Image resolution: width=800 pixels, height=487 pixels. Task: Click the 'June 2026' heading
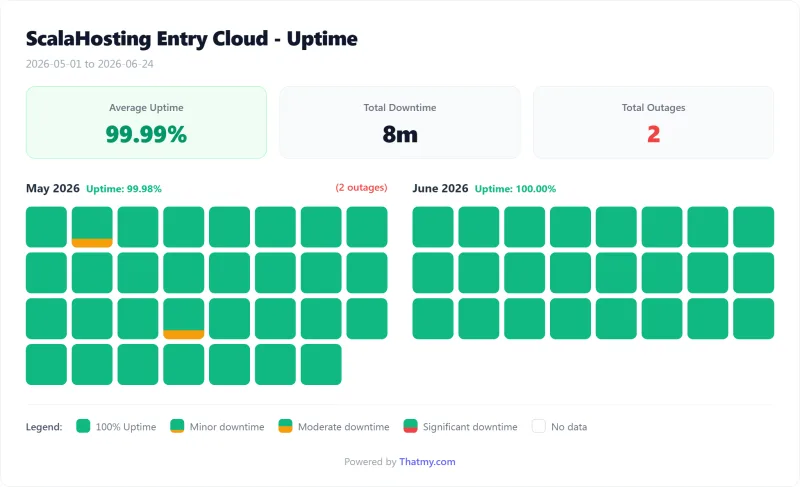(440, 188)
